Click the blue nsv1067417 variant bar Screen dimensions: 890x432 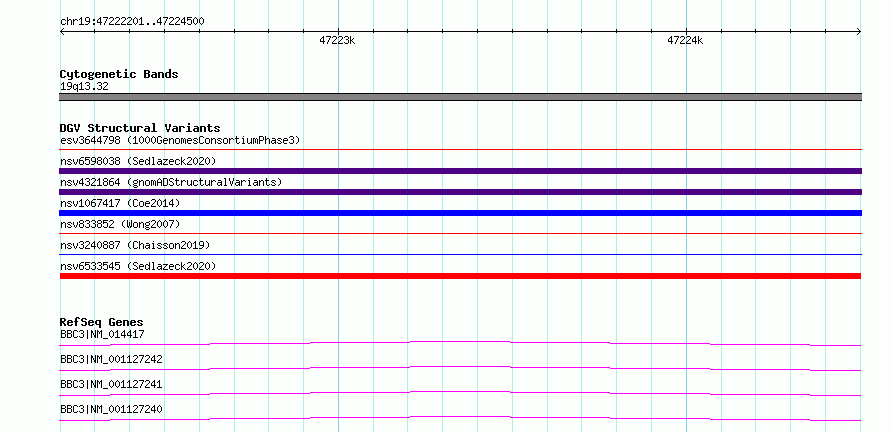click(460, 213)
